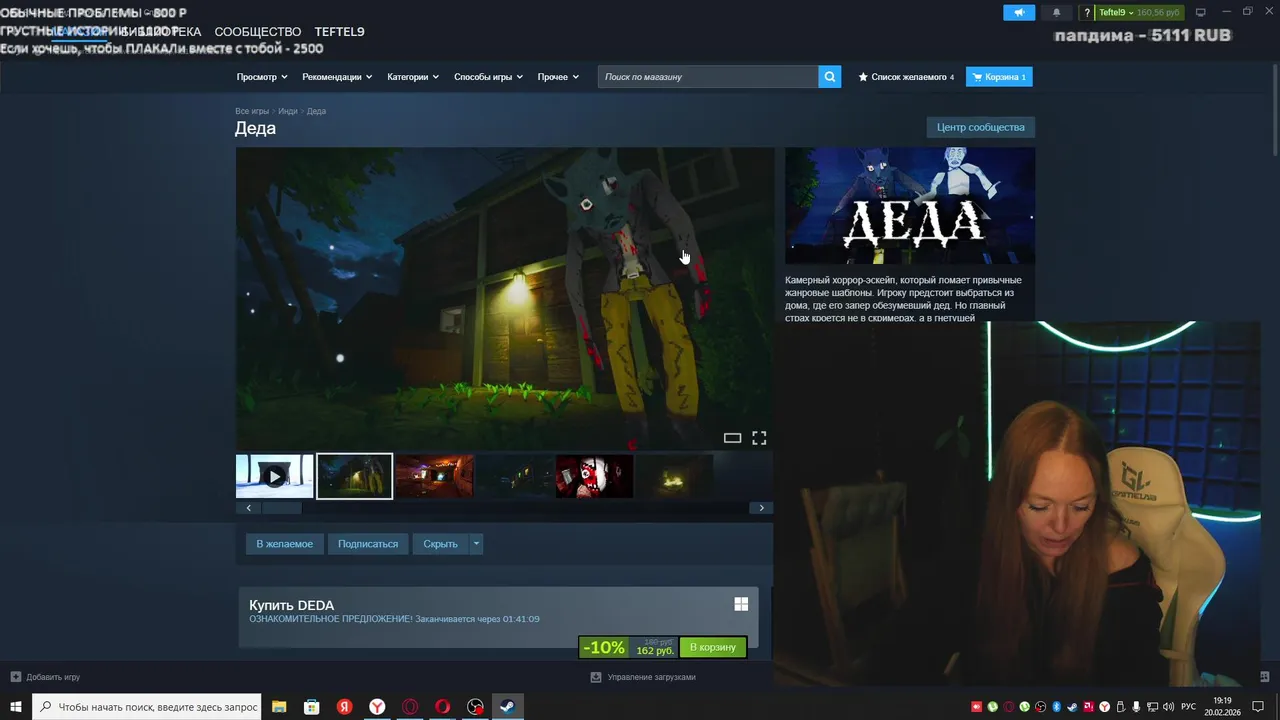This screenshot has height=720, width=1280.
Task: Open the TEFTEL9 profile menu
Action: click(340, 32)
